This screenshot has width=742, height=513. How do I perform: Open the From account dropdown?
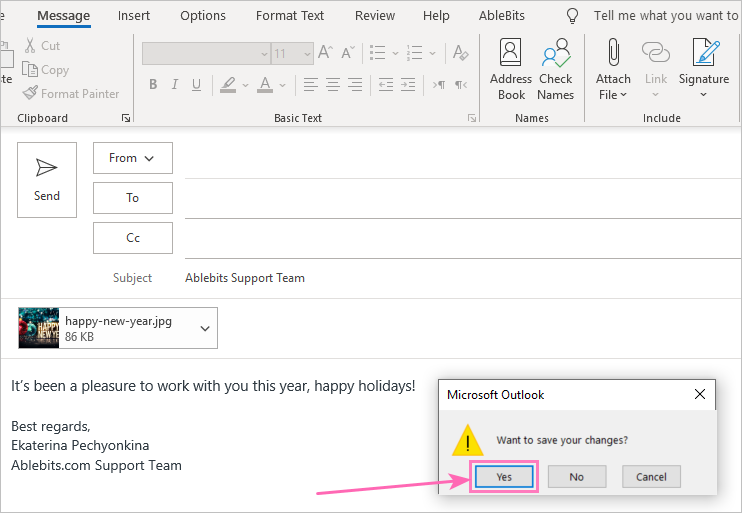point(132,158)
